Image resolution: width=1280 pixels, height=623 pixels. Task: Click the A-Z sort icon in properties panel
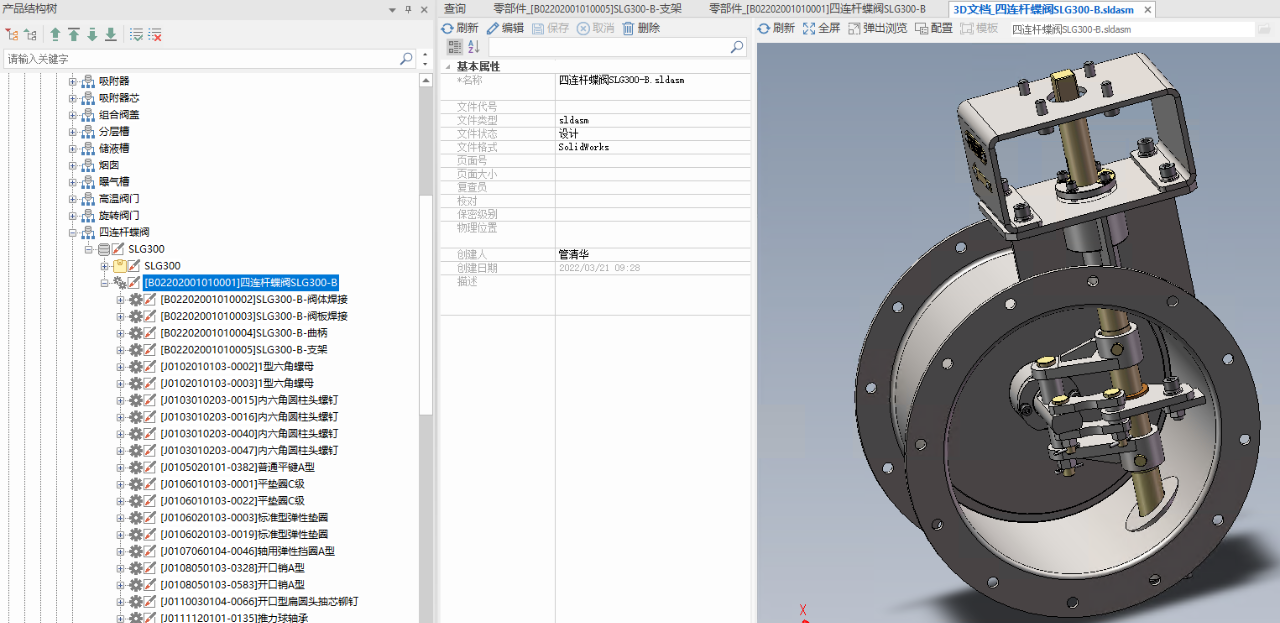474,47
